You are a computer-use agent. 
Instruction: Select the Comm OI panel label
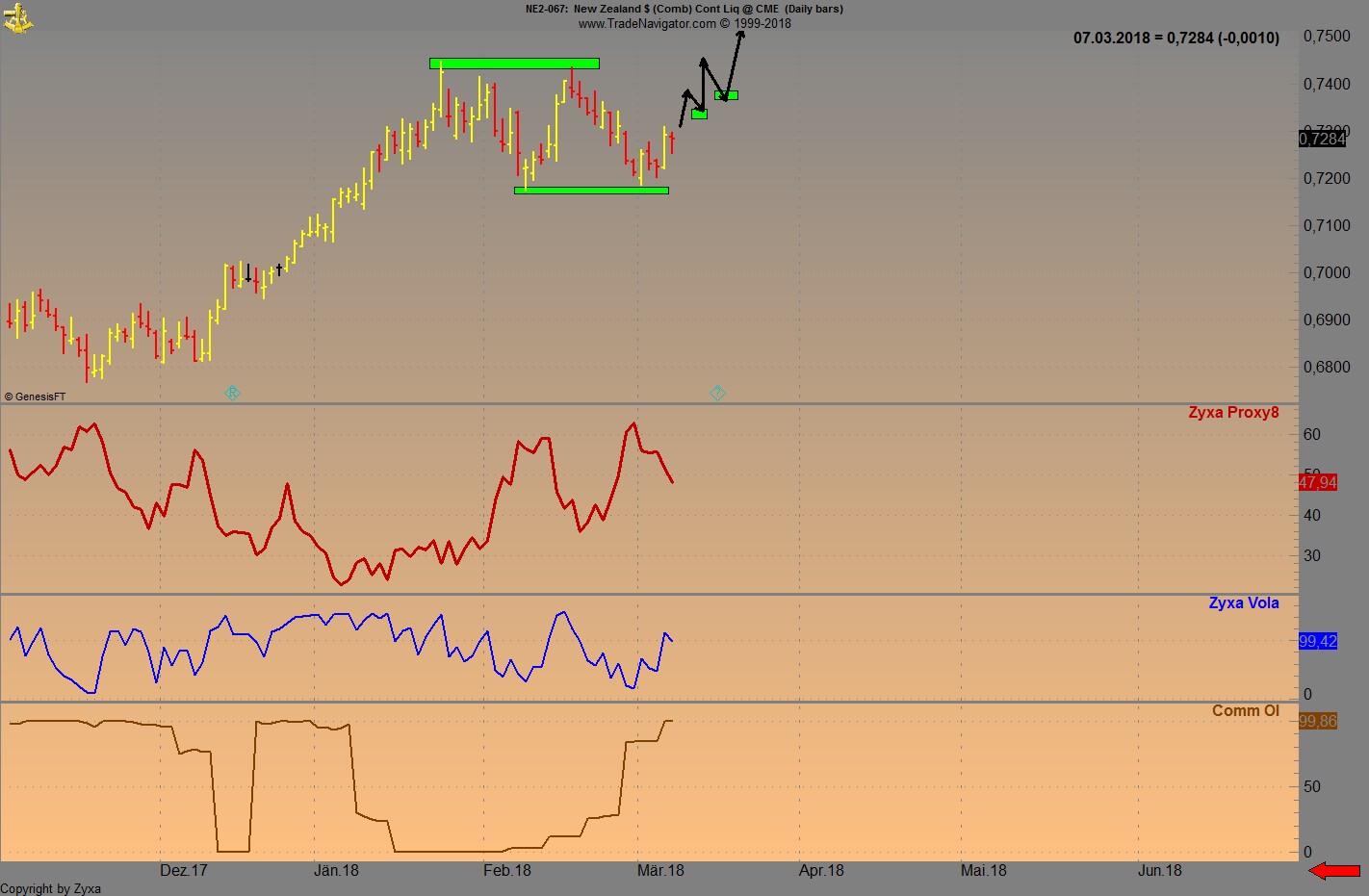coord(1246,709)
